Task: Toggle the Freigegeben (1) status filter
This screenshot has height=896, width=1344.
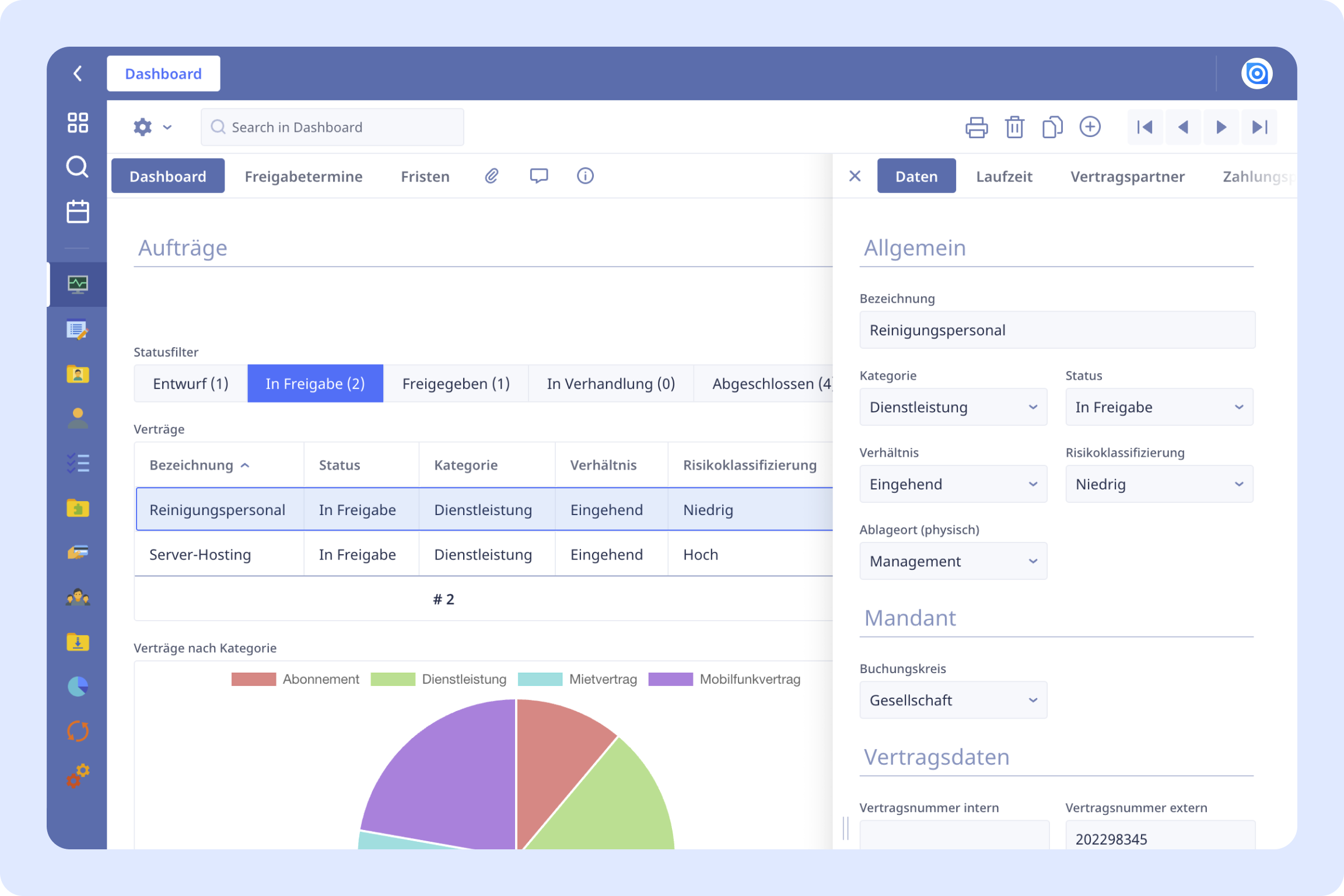Action: [x=456, y=384]
